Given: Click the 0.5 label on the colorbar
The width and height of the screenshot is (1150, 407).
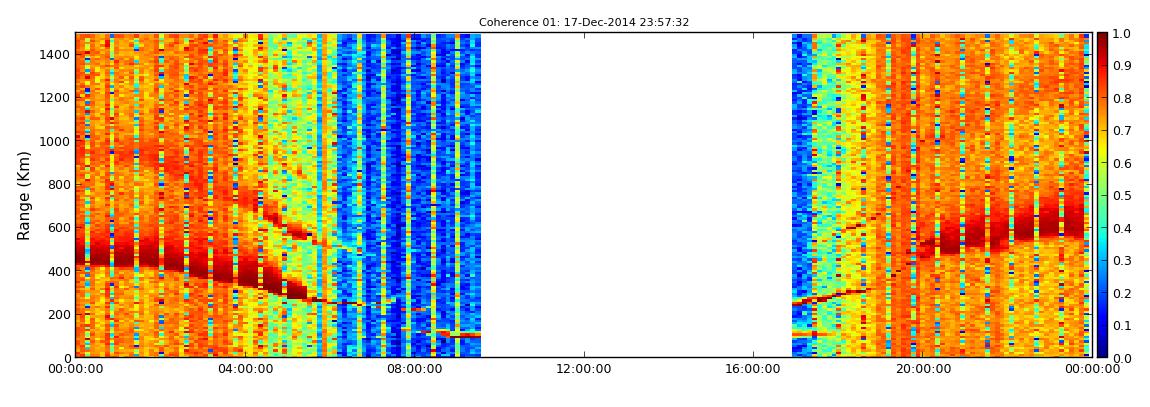Looking at the screenshot, I should (x=1123, y=196).
